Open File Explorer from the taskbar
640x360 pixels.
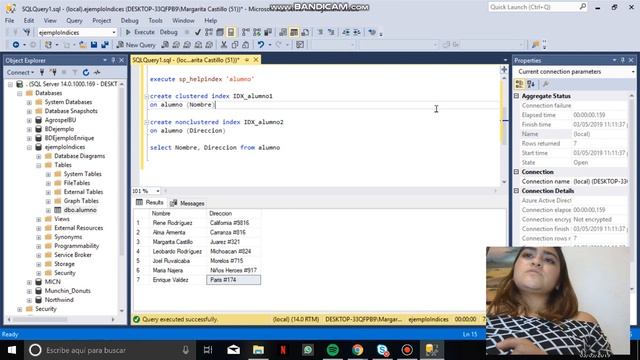(x=258, y=350)
